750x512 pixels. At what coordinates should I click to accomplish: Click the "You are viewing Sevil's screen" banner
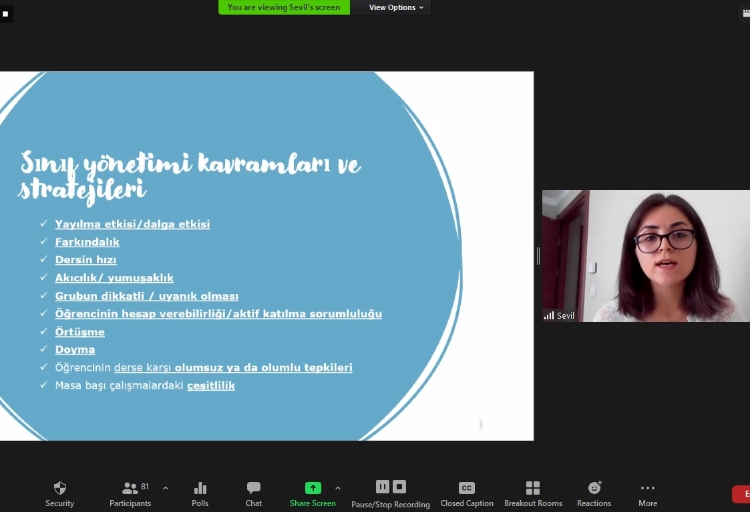coord(284,7)
